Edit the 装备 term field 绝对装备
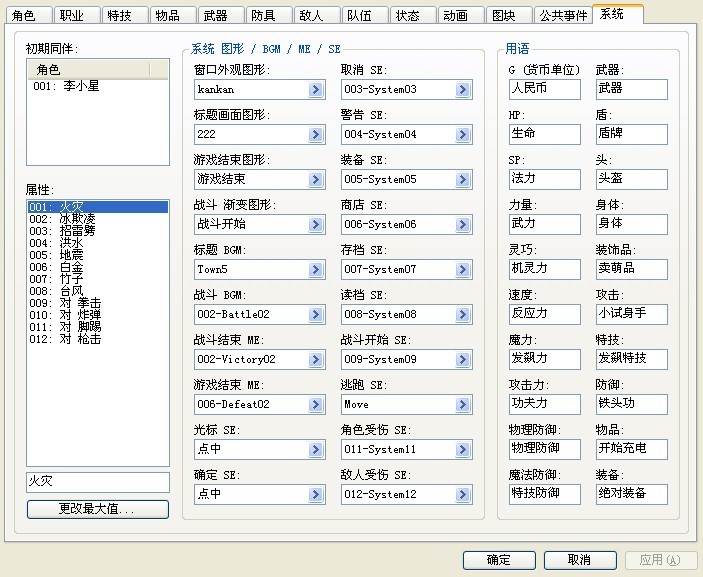This screenshot has width=703, height=577. coord(631,494)
